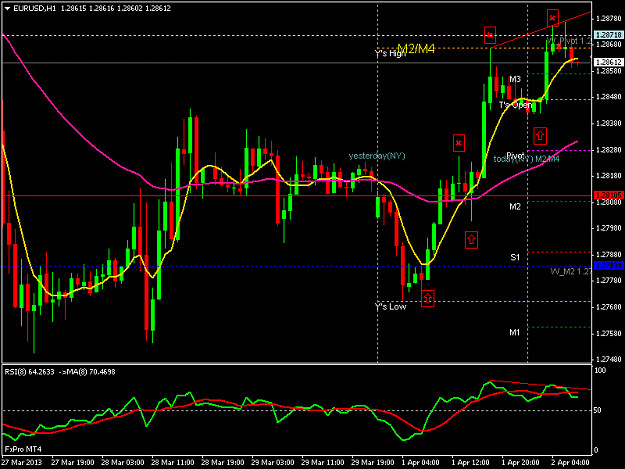
Task: Select the X marker above the today(NY) label
Action: [459, 143]
